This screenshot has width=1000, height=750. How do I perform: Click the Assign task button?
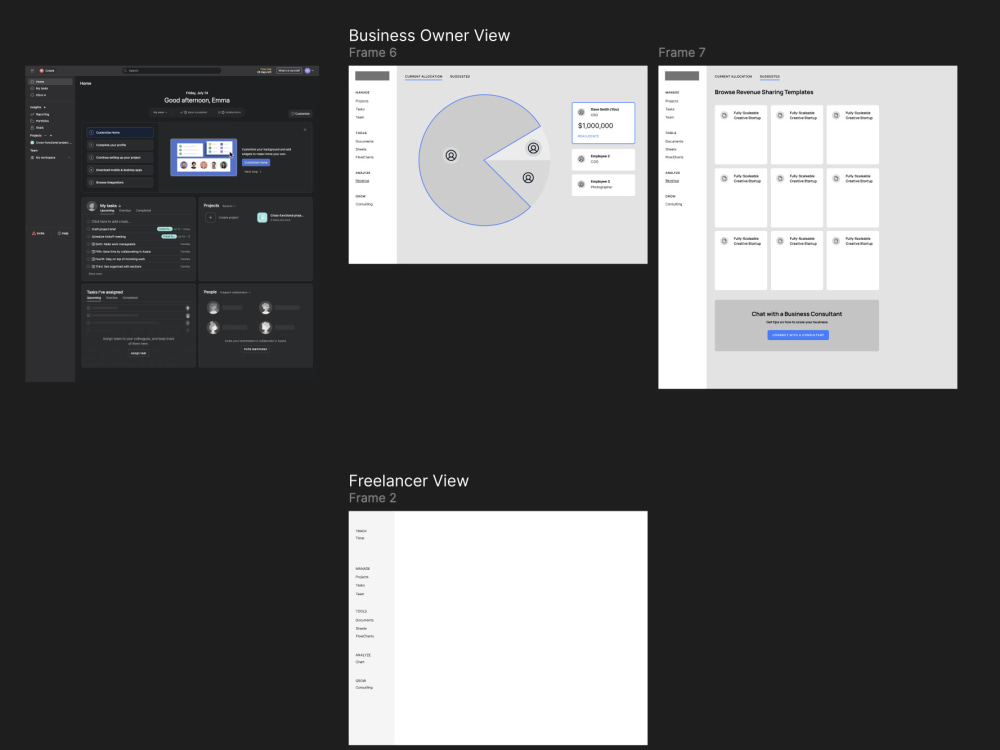tap(138, 353)
